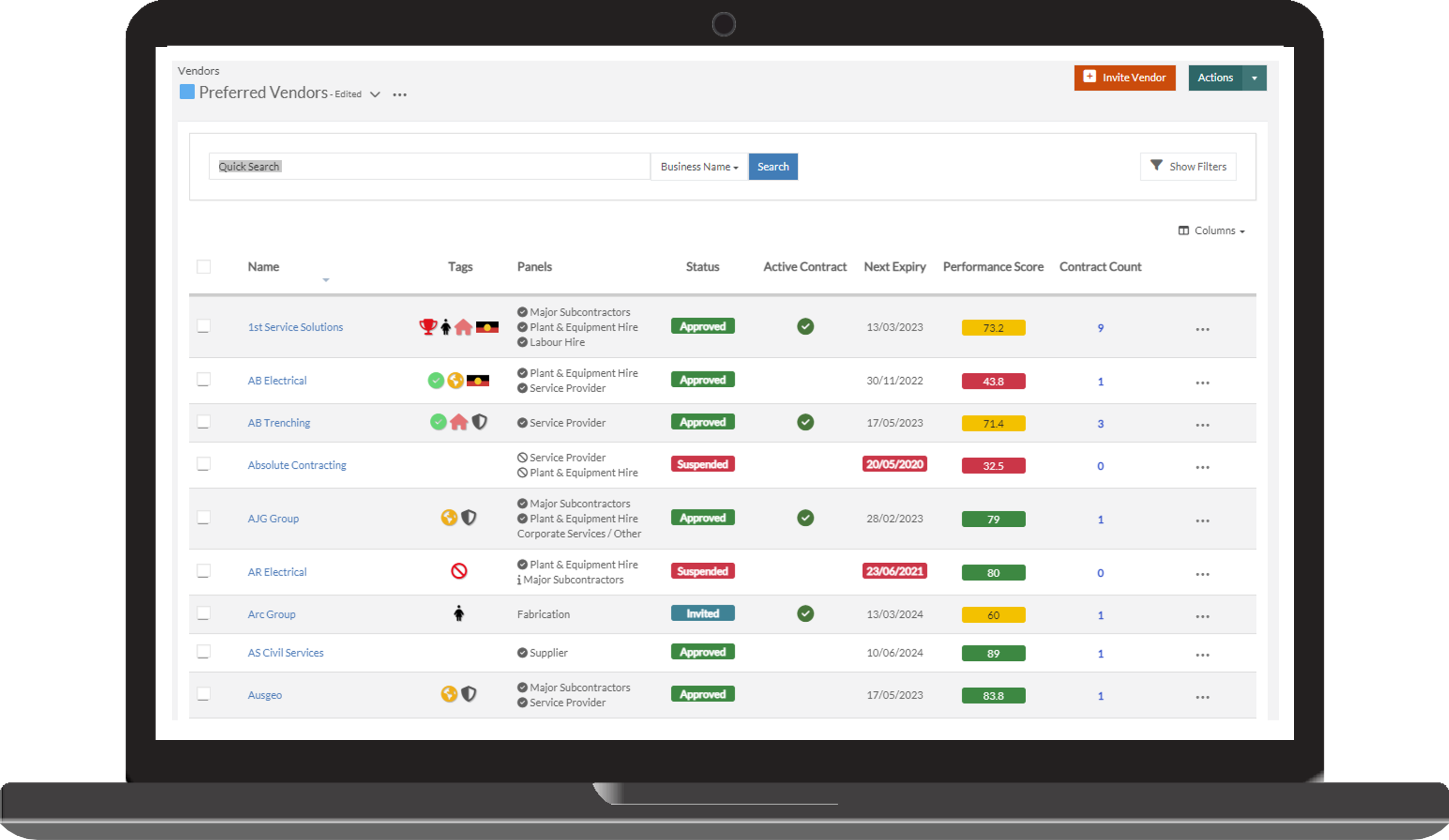
Task: Click the green check tag for AB Electrical
Action: click(436, 381)
